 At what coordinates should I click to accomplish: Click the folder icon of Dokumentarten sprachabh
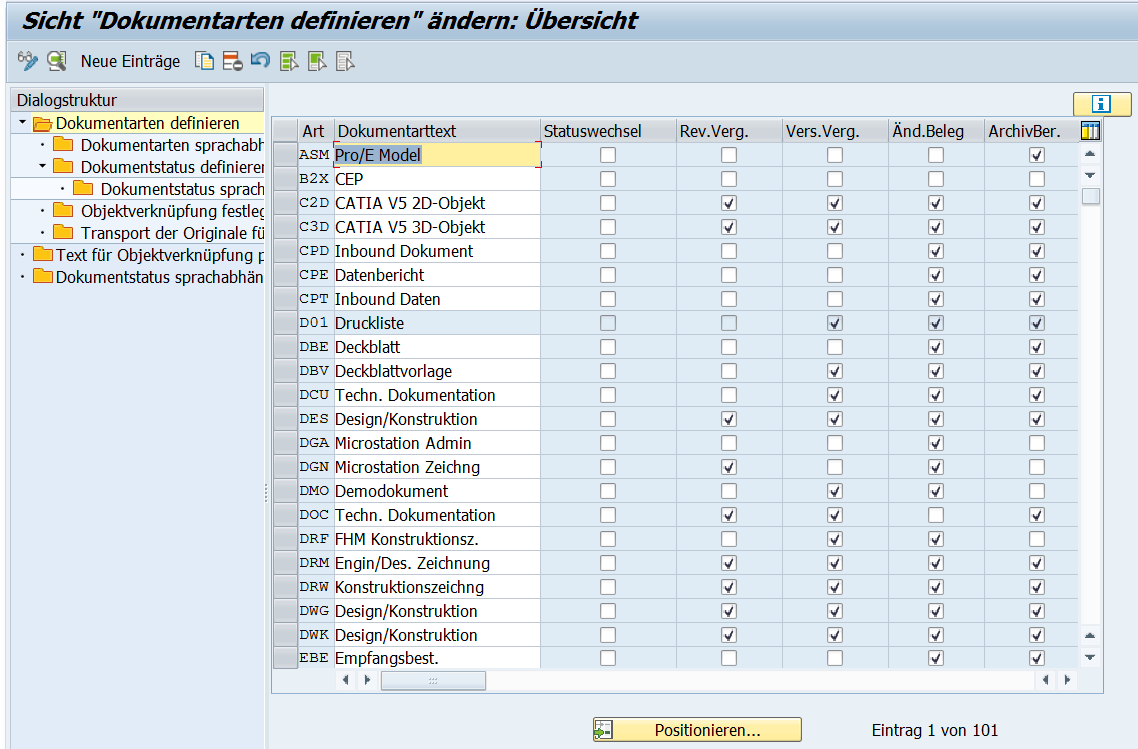pyautogui.click(x=63, y=144)
